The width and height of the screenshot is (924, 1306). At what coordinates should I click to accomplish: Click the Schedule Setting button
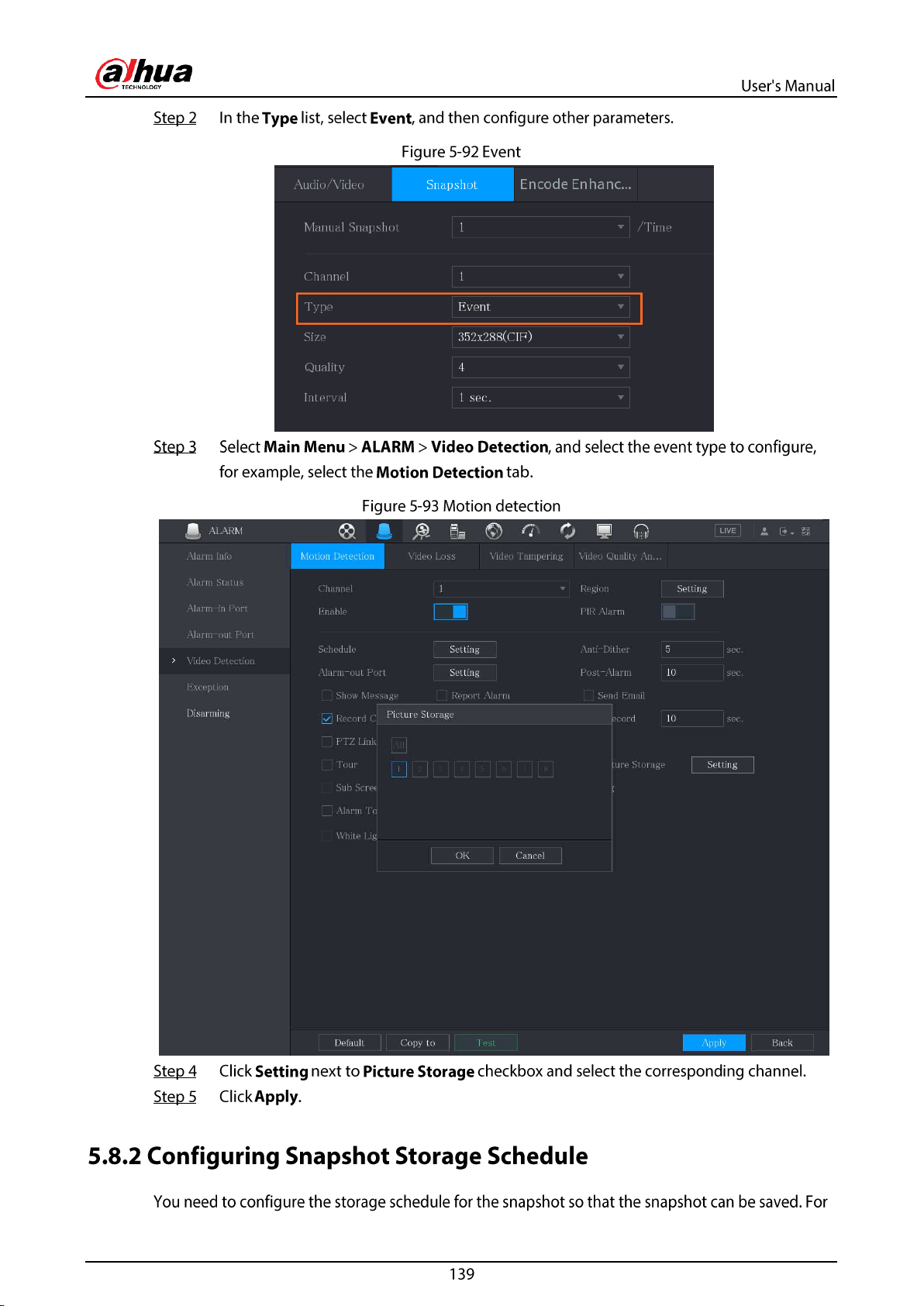point(464,650)
